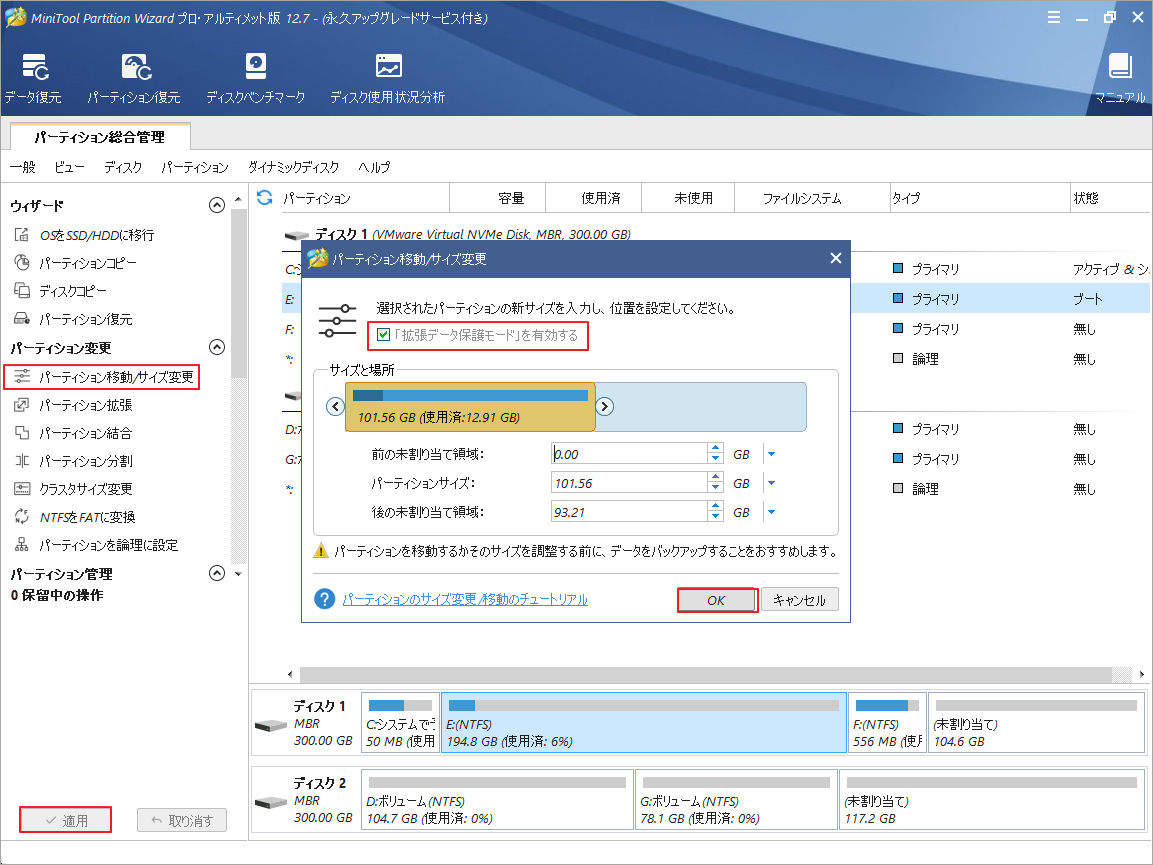
Task: Click the パーティションサイズ input field
Action: 628,483
